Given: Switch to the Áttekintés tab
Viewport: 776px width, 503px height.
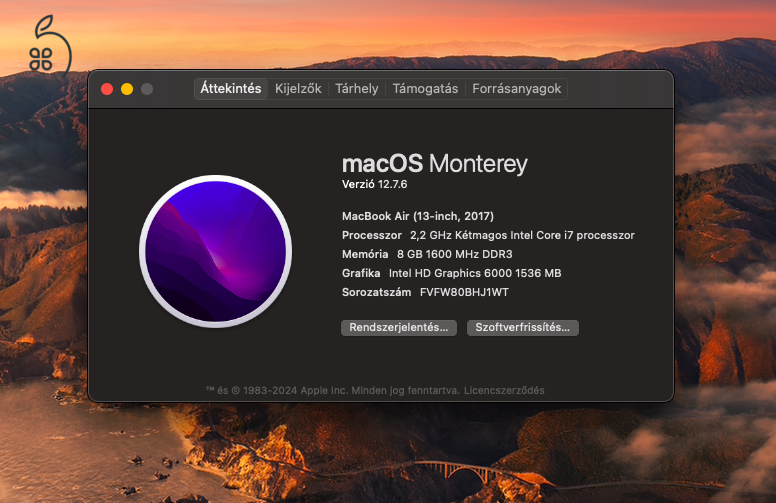Looking at the screenshot, I should [x=231, y=89].
